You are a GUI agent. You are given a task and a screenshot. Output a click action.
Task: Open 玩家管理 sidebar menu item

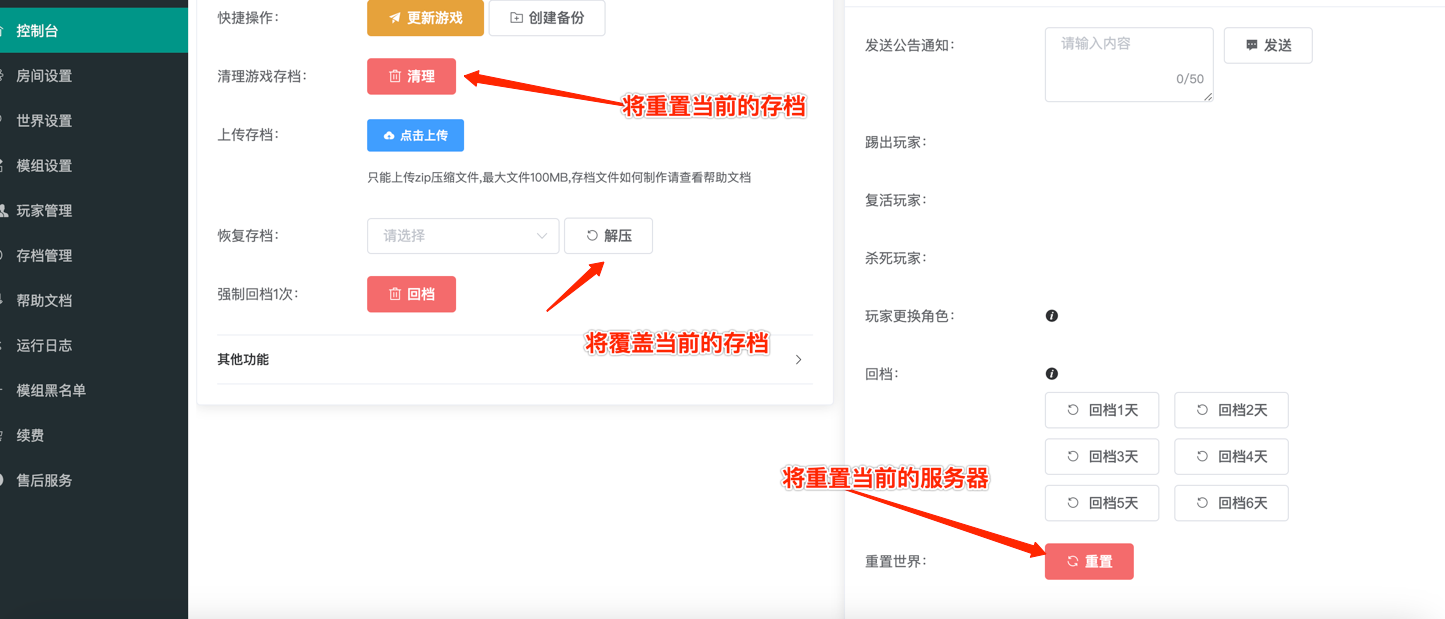point(44,211)
